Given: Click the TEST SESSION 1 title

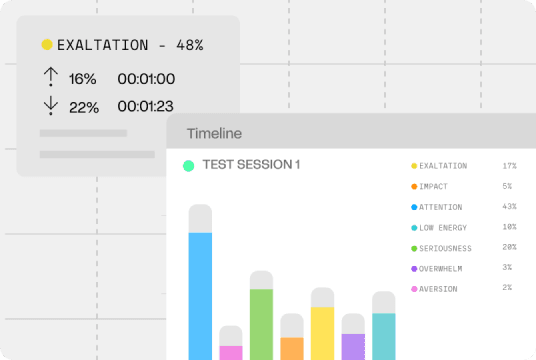Looking at the screenshot, I should coord(251,165).
